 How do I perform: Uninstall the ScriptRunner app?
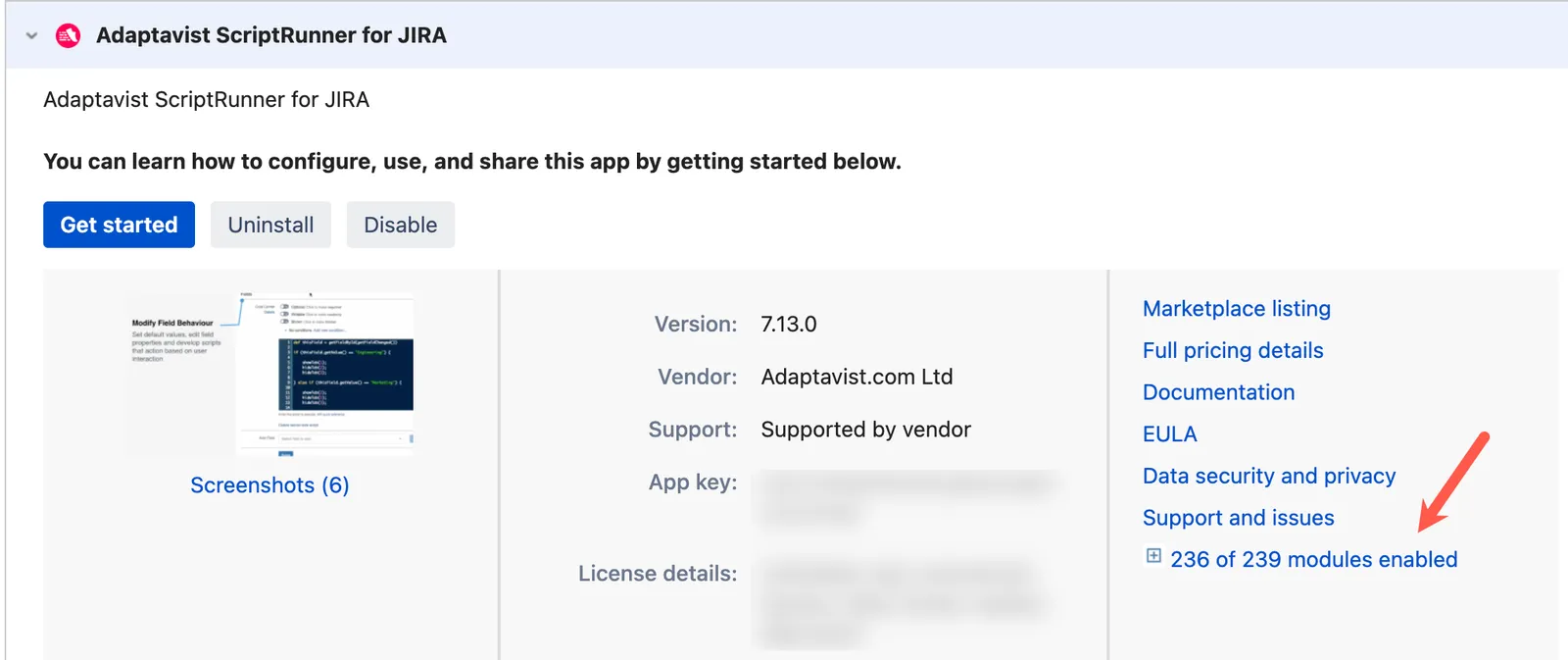pos(270,225)
